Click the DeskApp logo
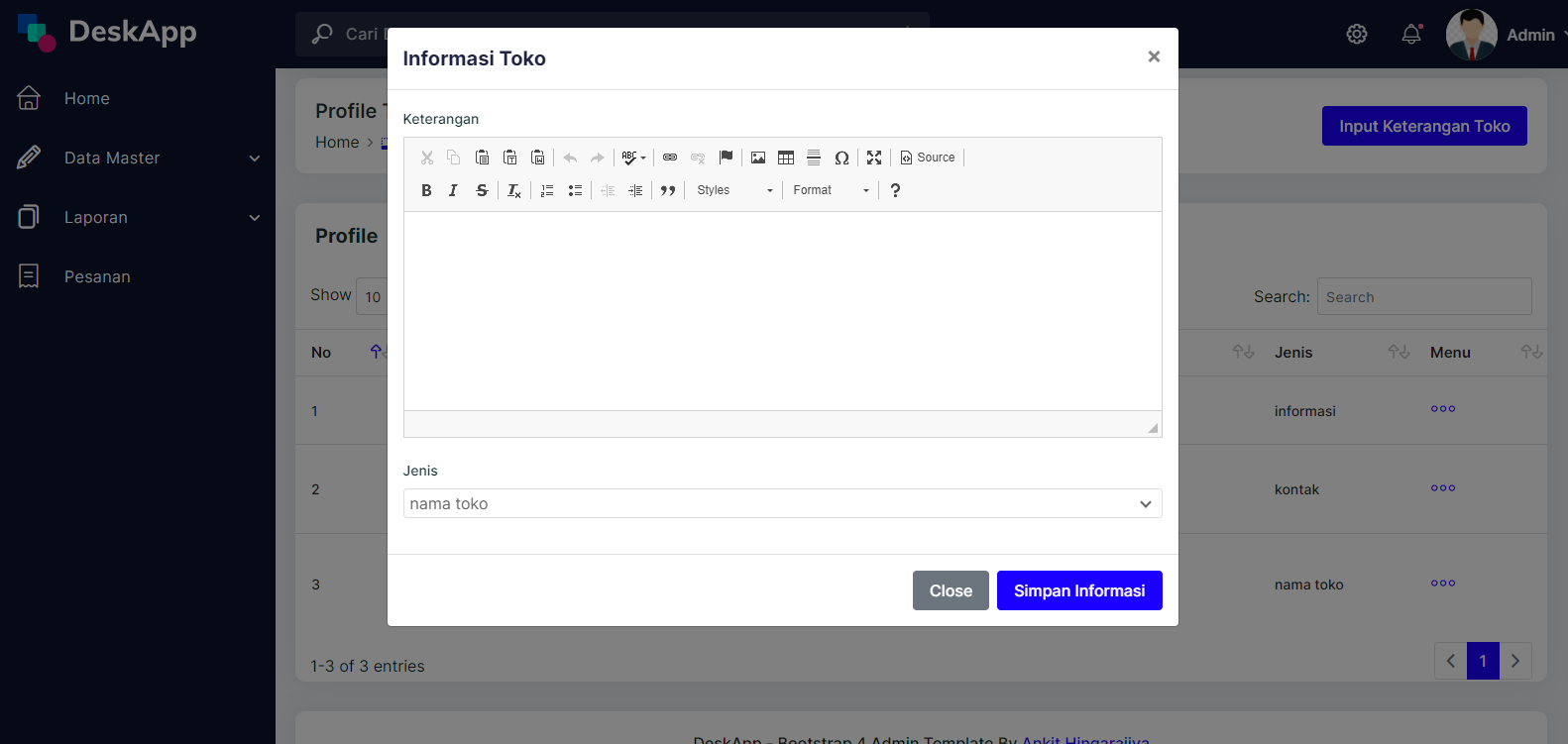1568x744 pixels. pos(107,32)
